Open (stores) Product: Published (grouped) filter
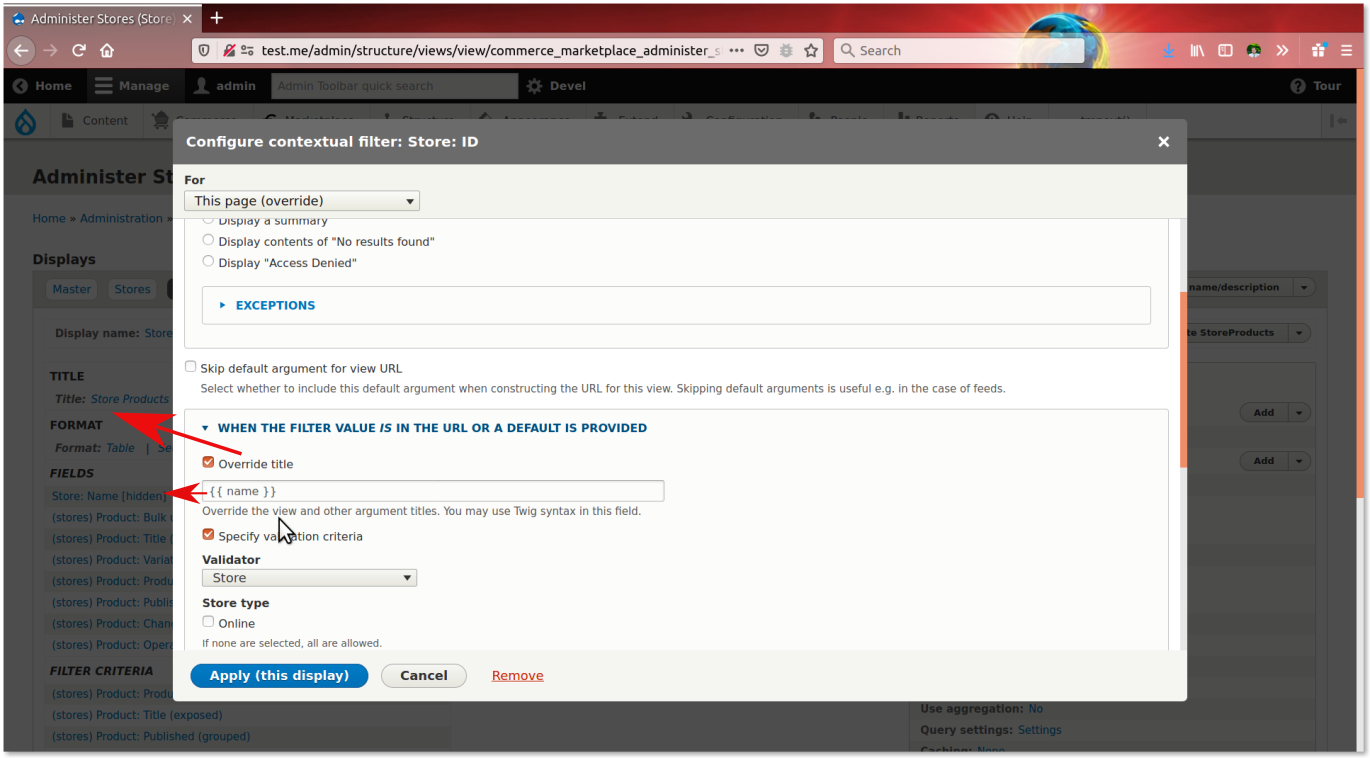 point(151,736)
